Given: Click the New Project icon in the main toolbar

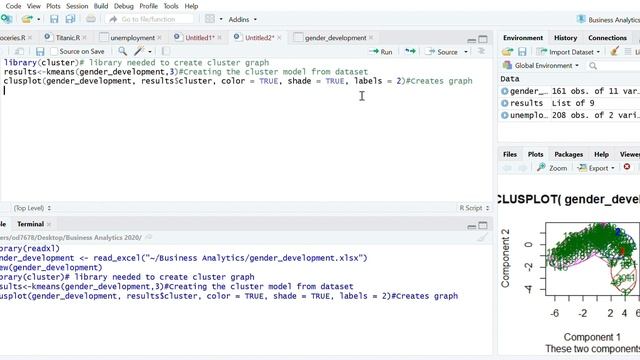Looking at the screenshot, I should pyautogui.click(x=6, y=19).
